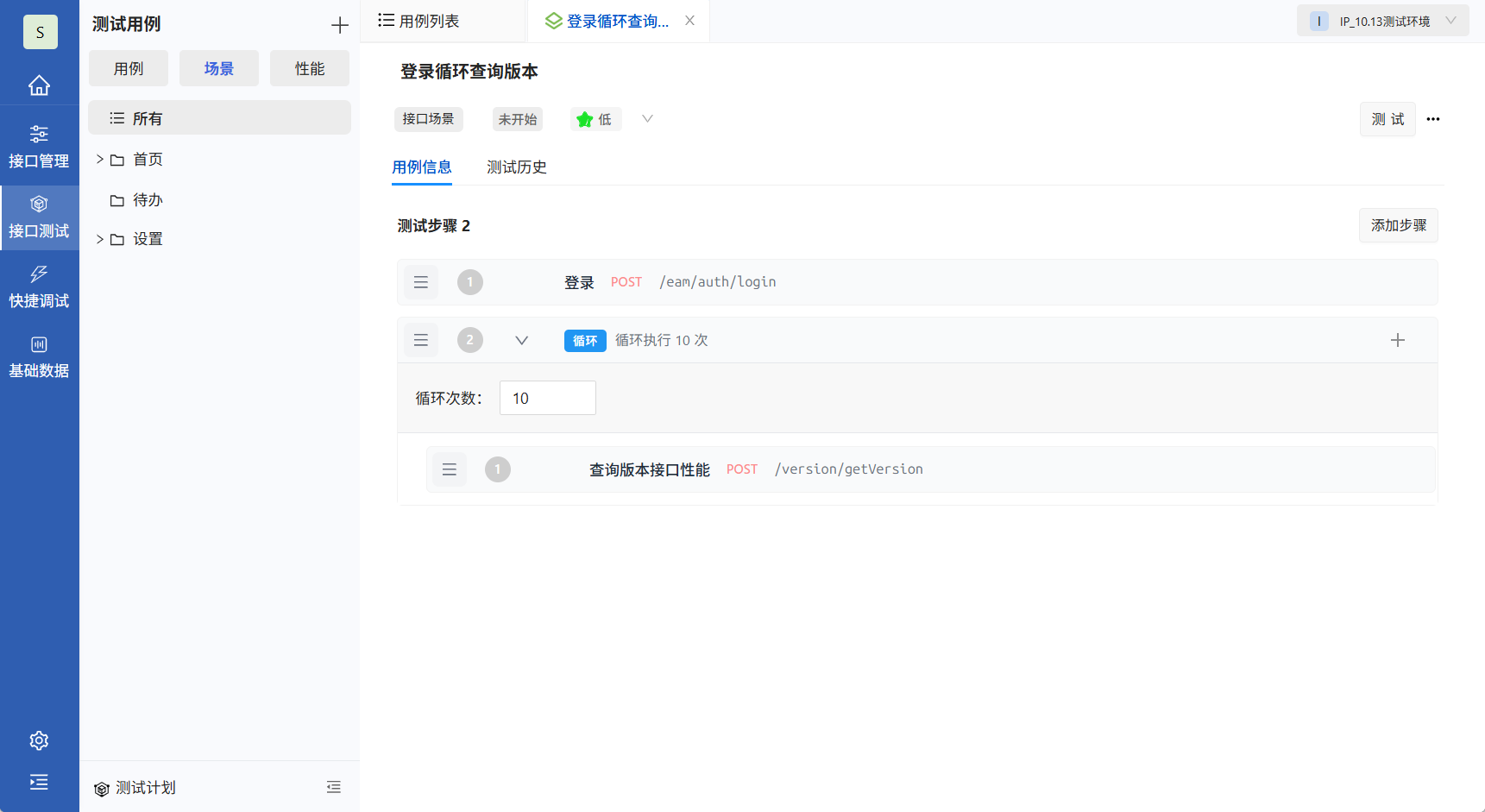Click the 测试 button to run the case

(1387, 119)
